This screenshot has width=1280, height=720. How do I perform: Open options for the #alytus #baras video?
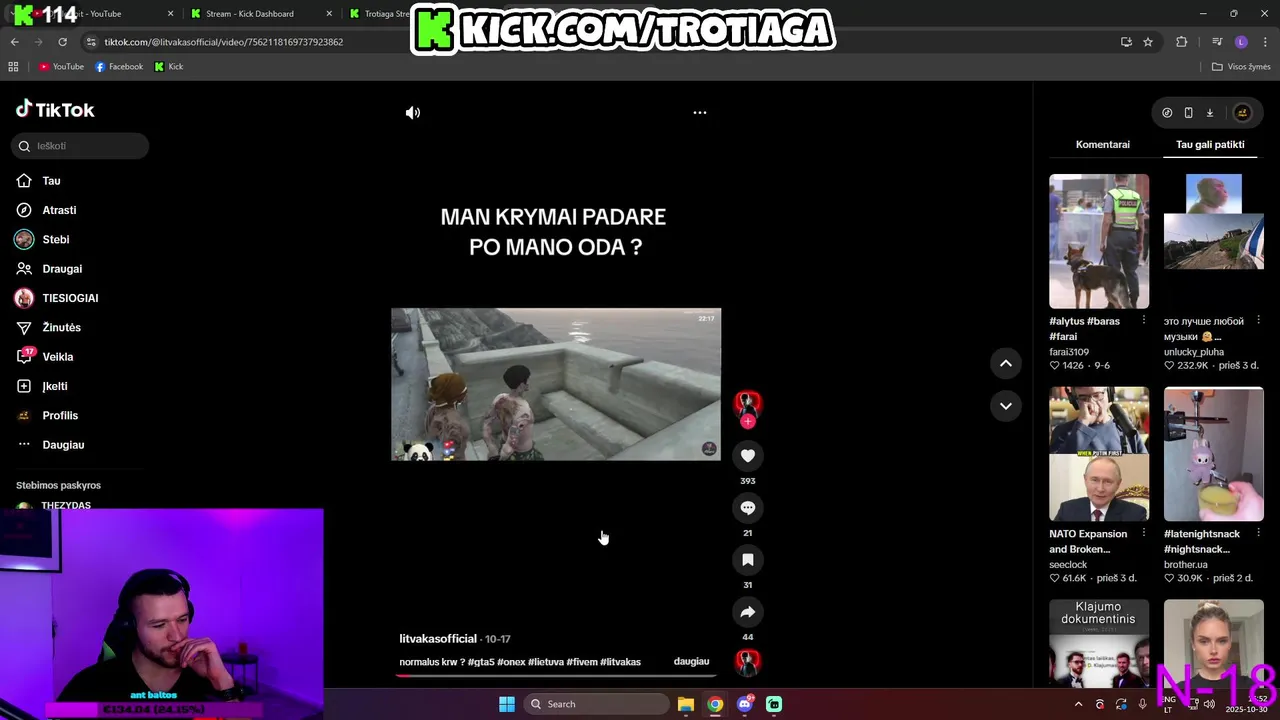click(x=1144, y=321)
